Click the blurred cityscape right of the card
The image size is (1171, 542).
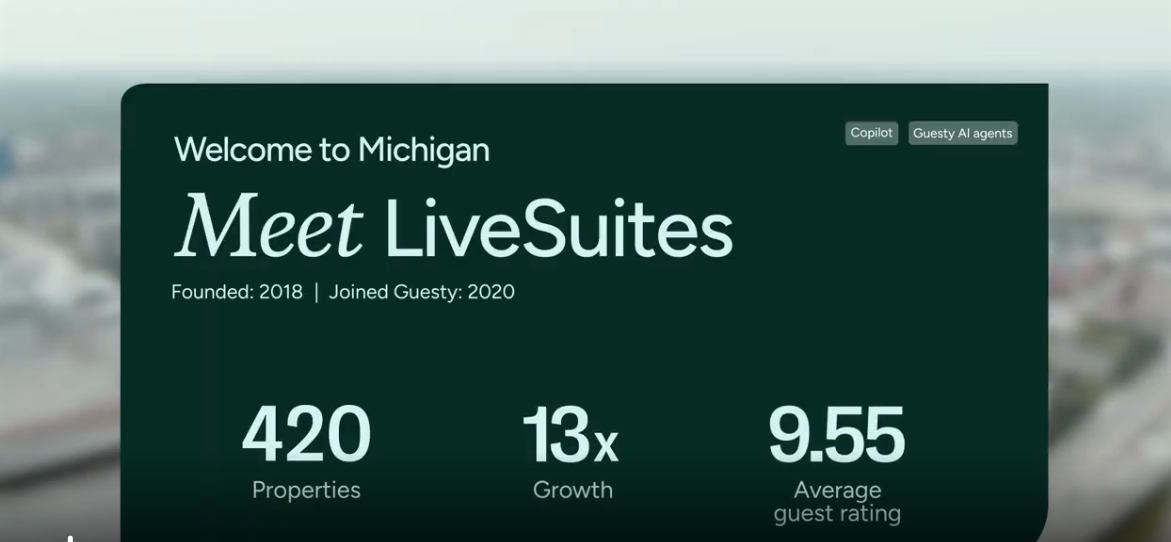tap(1110, 314)
